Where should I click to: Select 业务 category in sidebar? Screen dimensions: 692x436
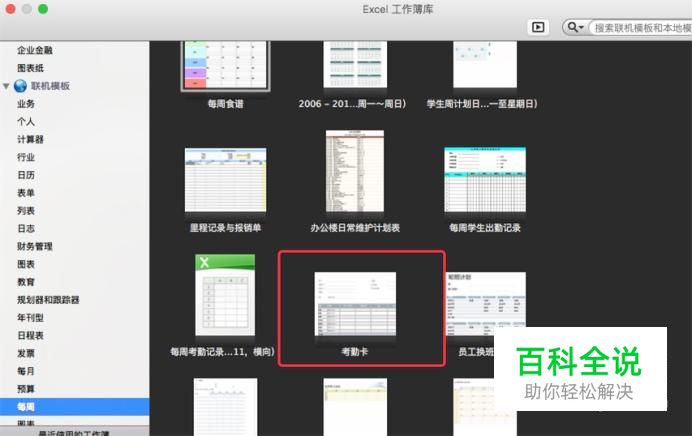point(26,104)
